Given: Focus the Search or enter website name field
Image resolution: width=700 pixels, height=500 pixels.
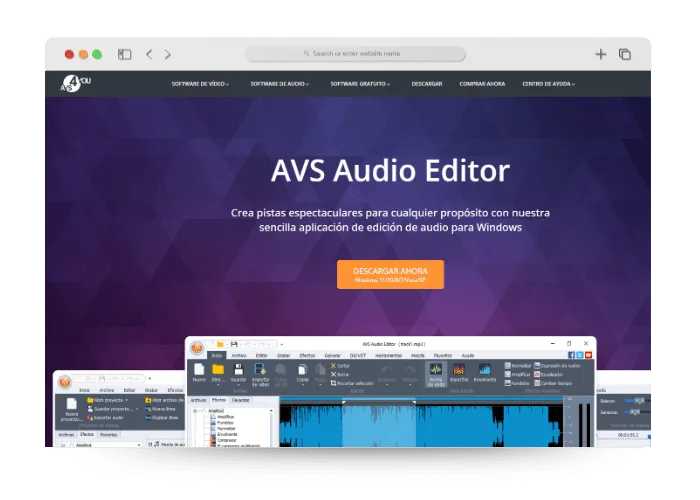Looking at the screenshot, I should (x=355, y=54).
